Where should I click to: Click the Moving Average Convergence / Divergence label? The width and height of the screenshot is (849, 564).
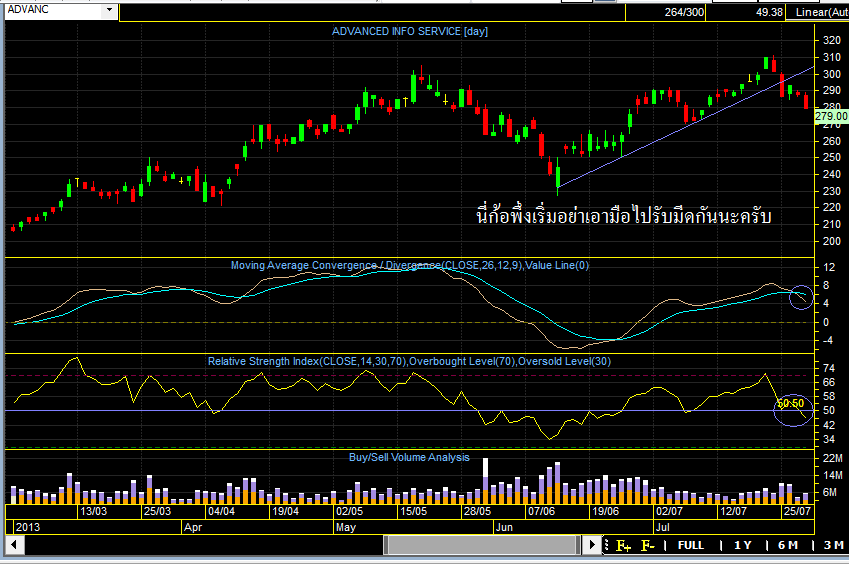click(409, 265)
